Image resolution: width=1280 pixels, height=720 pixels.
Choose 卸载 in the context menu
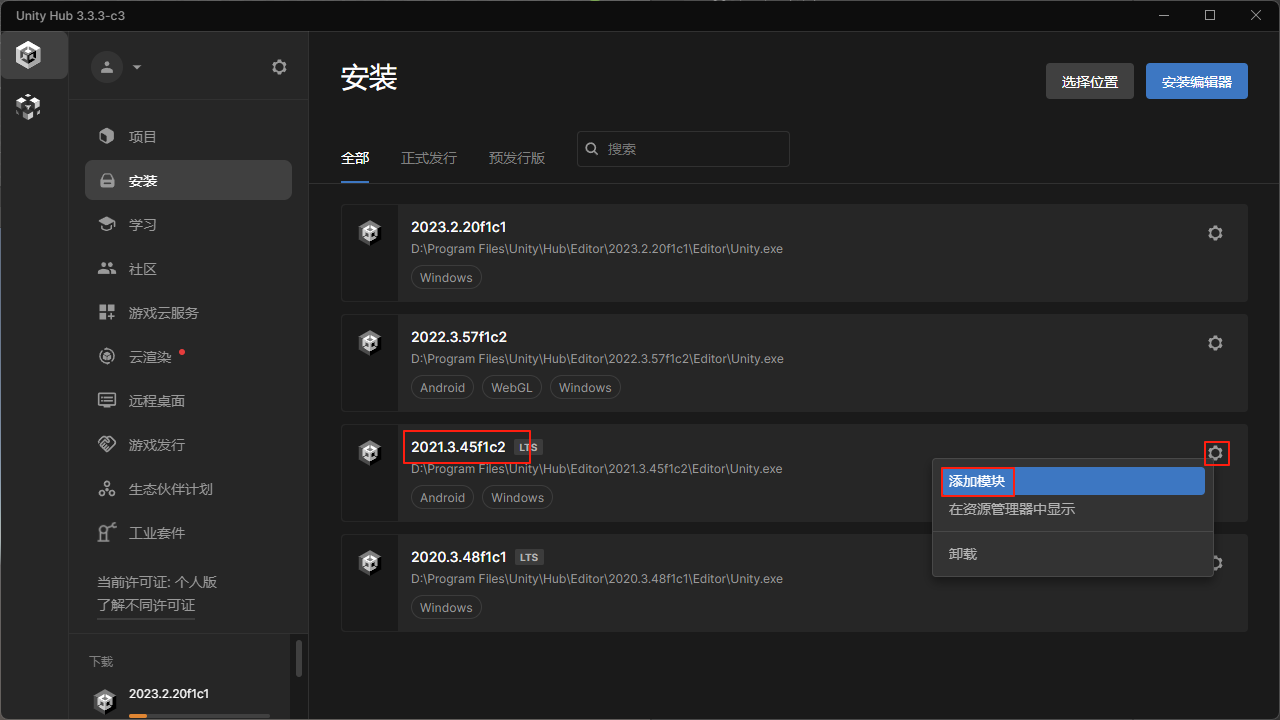tap(1072, 554)
